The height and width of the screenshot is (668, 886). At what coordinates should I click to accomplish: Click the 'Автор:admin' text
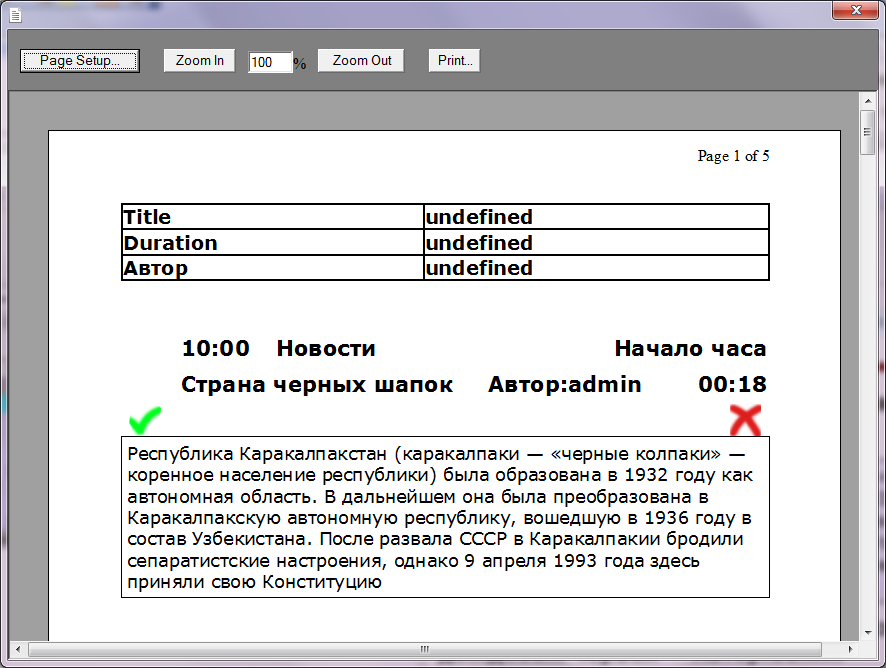point(564,384)
